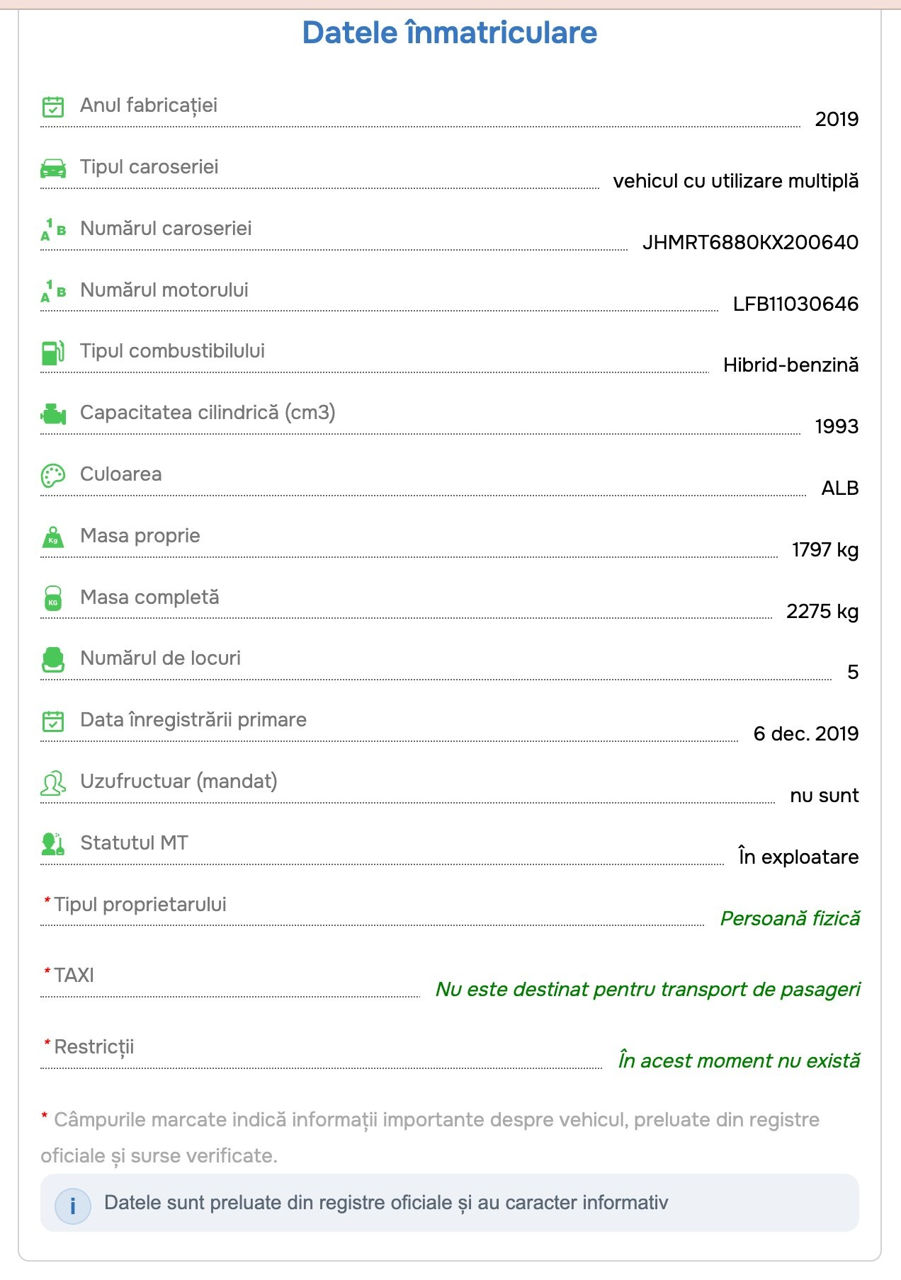Click the Datele înmatriculare heading
The width and height of the screenshot is (901, 1280).
(450, 32)
